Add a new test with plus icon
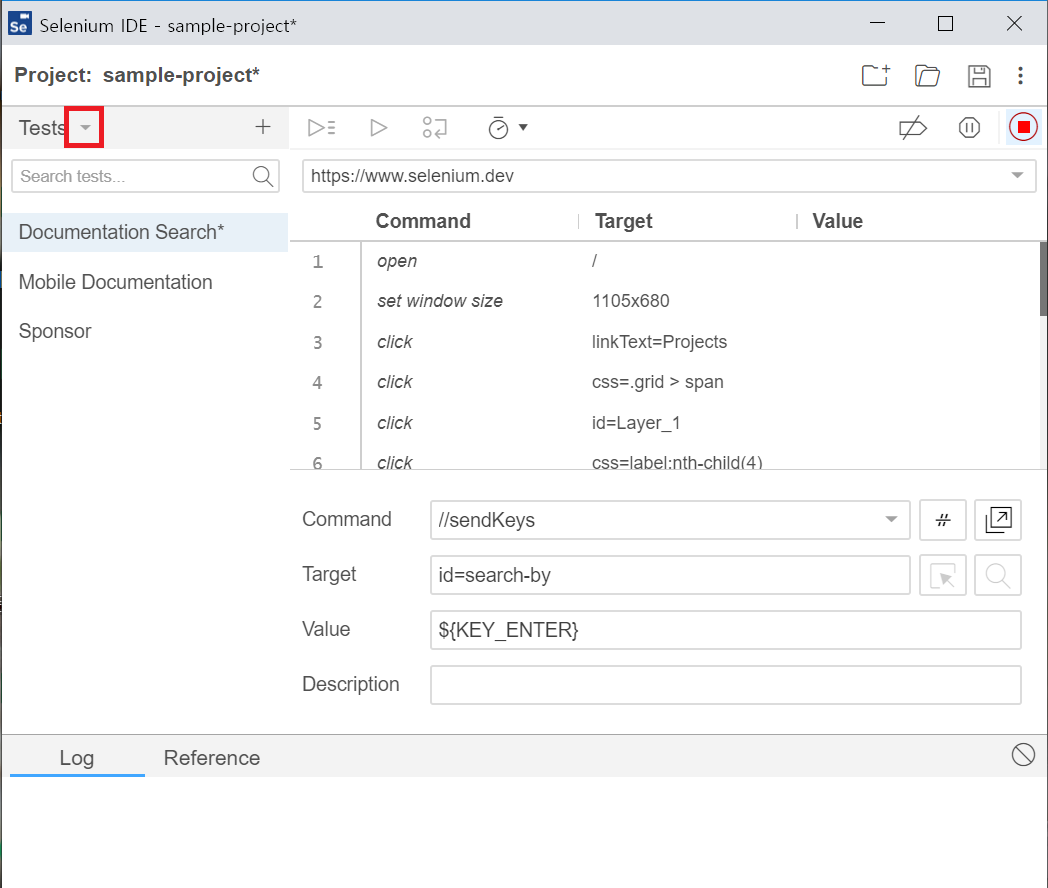 pyautogui.click(x=263, y=127)
